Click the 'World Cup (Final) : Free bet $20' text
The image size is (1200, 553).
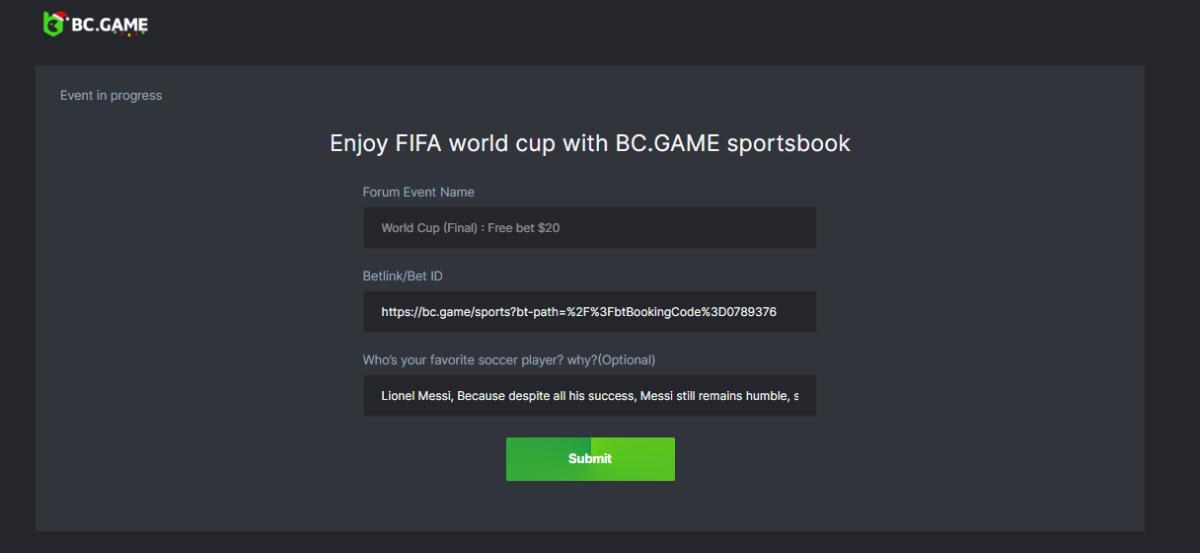(x=470, y=228)
